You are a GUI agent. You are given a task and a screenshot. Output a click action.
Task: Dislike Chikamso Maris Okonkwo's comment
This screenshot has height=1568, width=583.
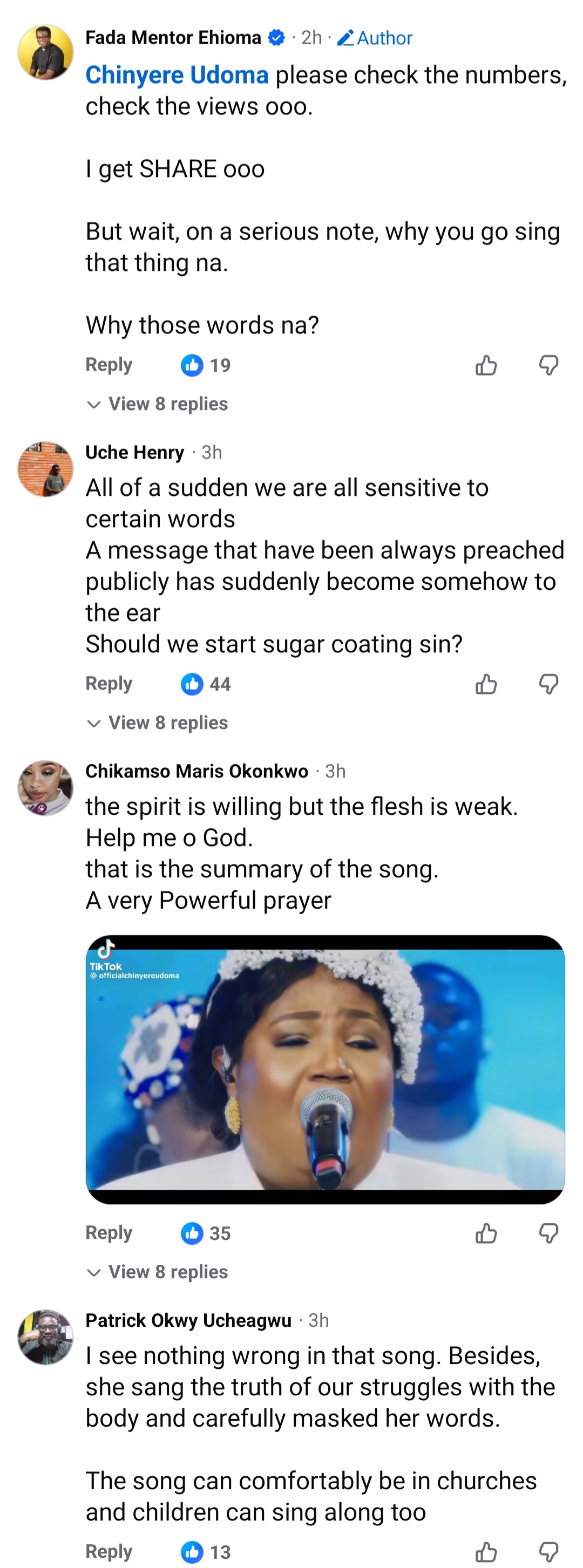point(548,1233)
